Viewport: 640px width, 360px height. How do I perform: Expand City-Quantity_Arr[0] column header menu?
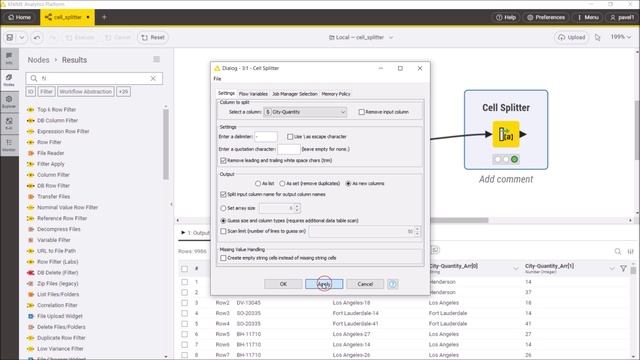coord(516,268)
